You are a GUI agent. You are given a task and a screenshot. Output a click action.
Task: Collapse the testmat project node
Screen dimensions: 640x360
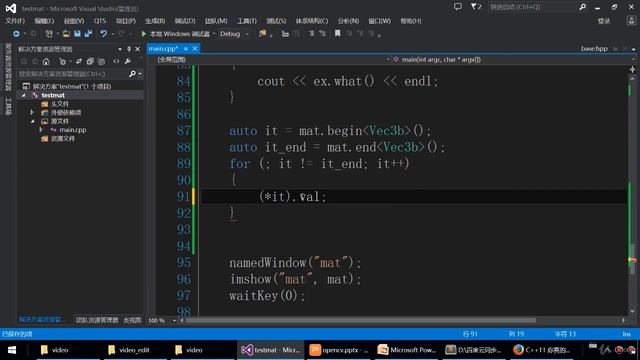24,95
